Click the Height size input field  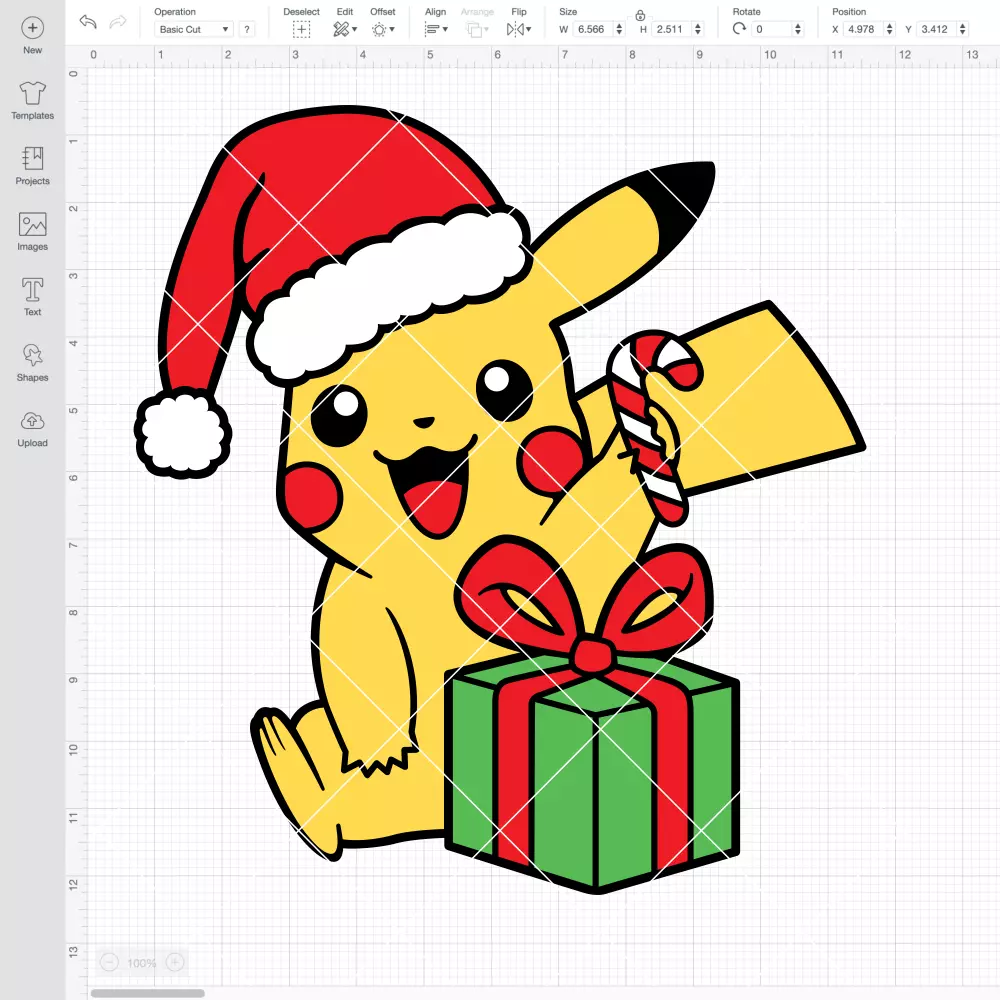point(671,29)
